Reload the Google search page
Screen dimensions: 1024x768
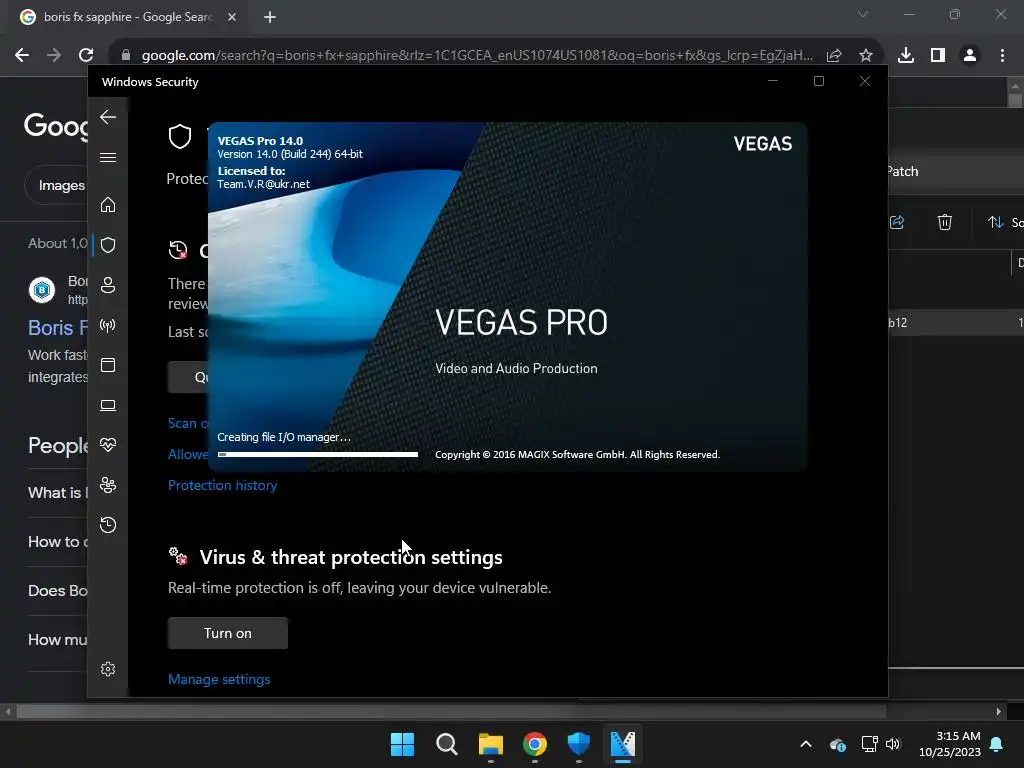click(86, 56)
